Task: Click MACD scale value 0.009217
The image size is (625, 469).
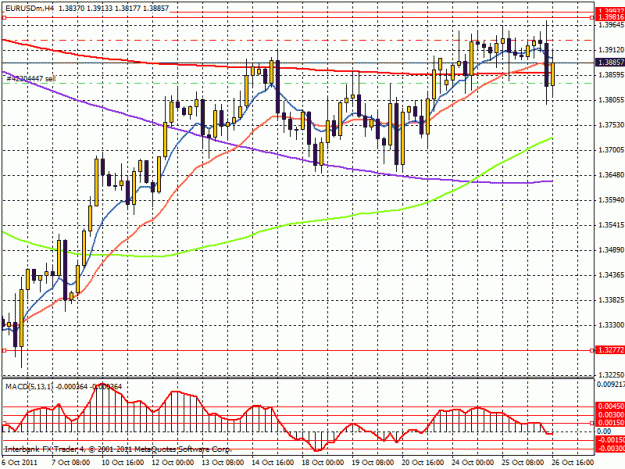Action: (611, 385)
